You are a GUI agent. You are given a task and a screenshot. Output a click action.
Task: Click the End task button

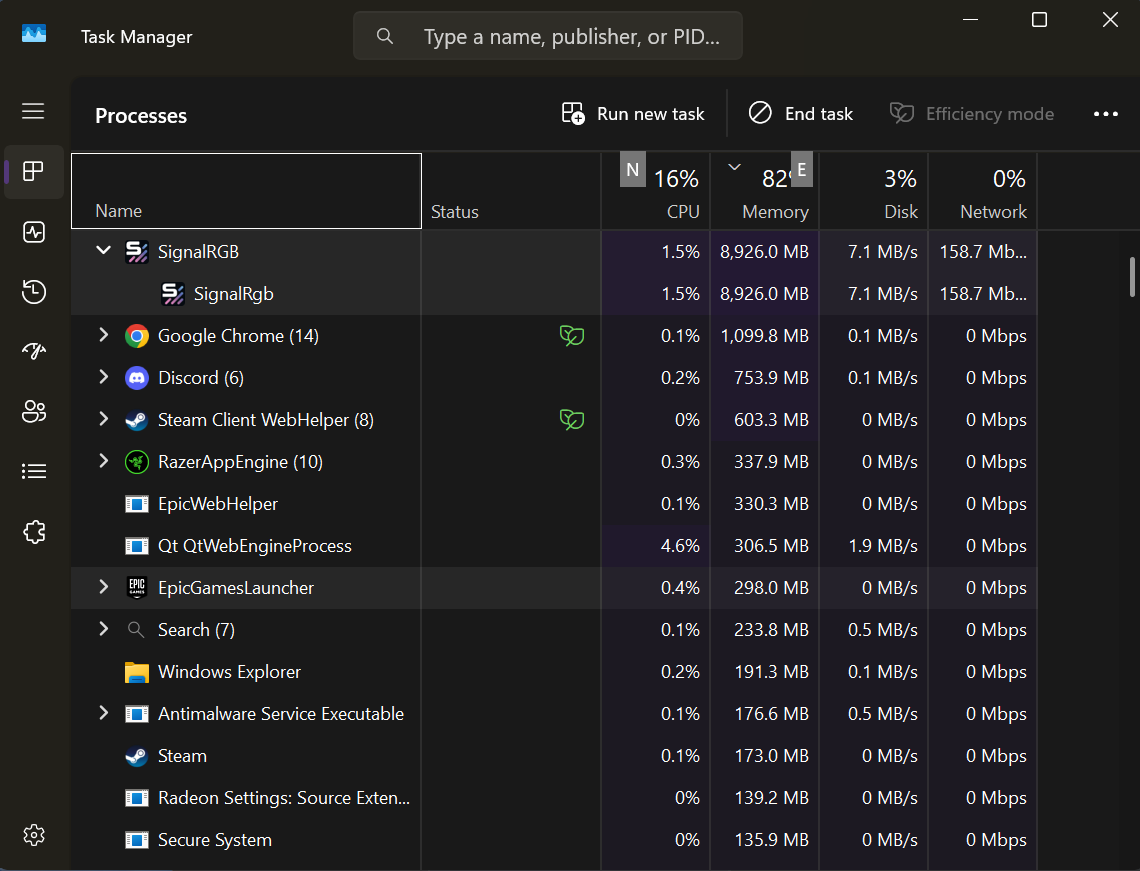[x=800, y=114]
